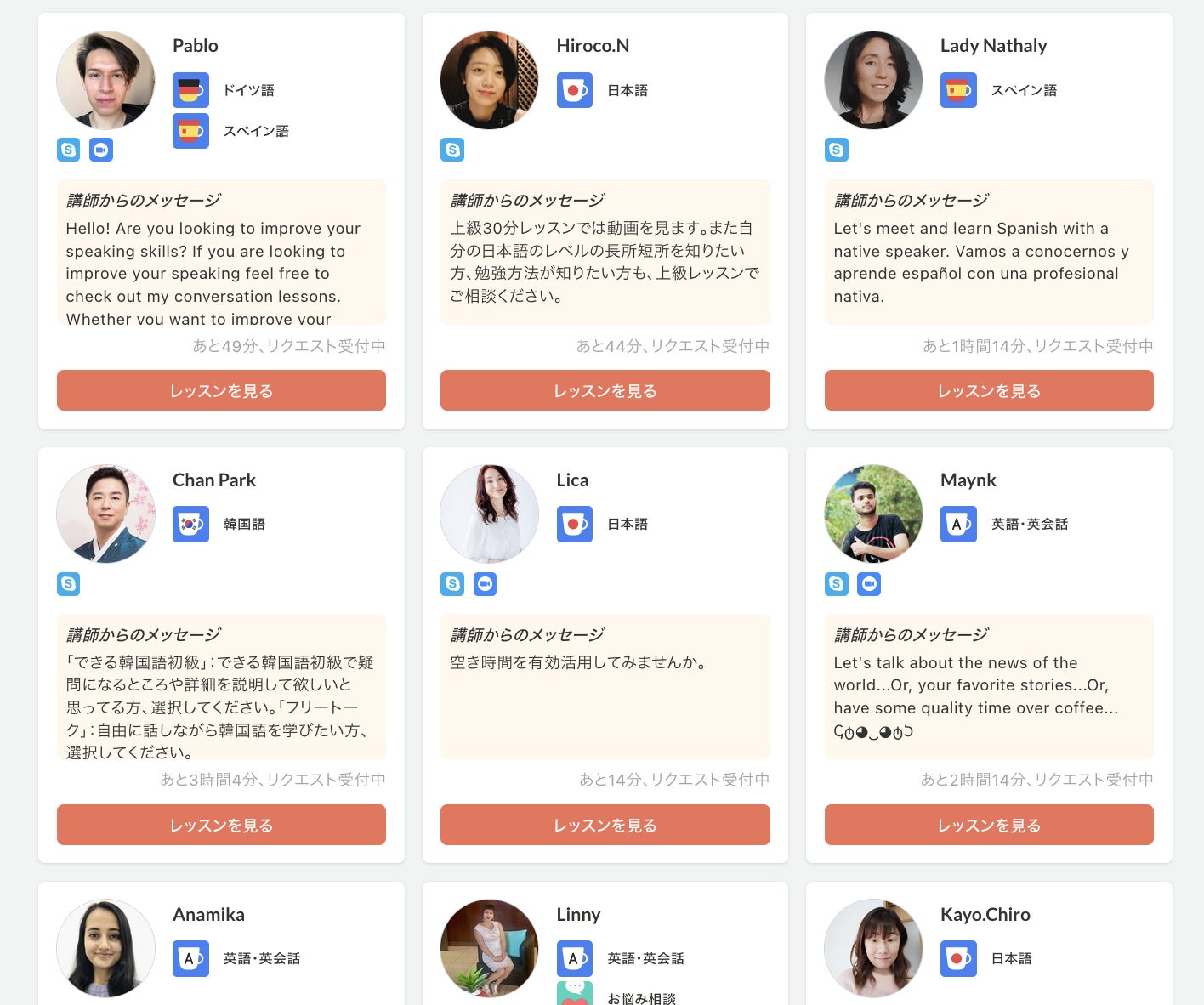Click Lady Nathaly's Skype icon
Screen dimensions: 1204x1005
(x=837, y=150)
